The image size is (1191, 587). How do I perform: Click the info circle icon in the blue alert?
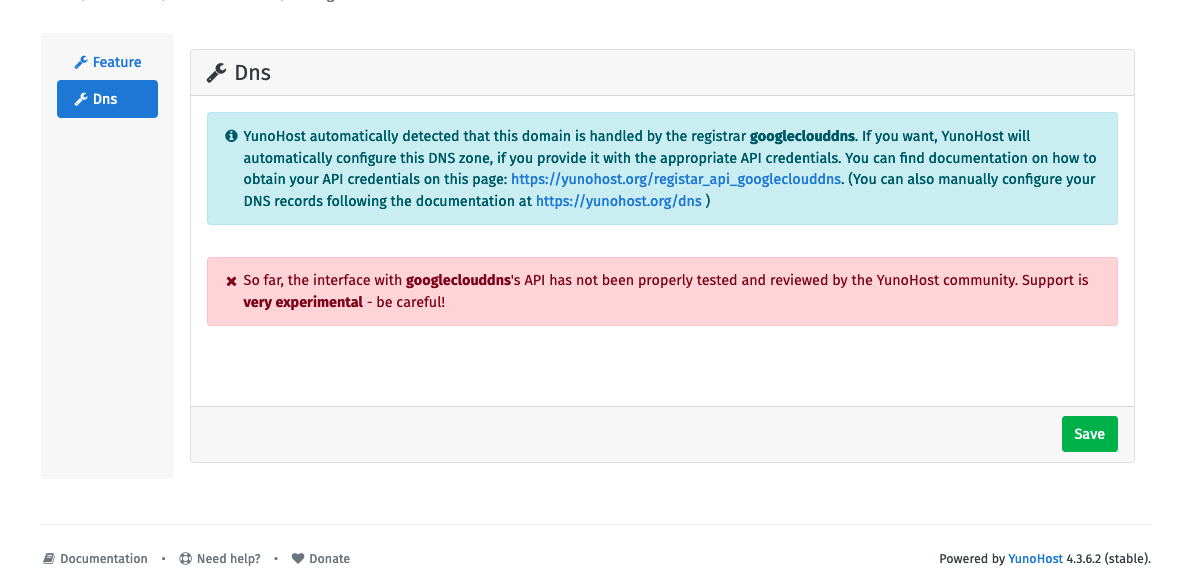[231, 135]
